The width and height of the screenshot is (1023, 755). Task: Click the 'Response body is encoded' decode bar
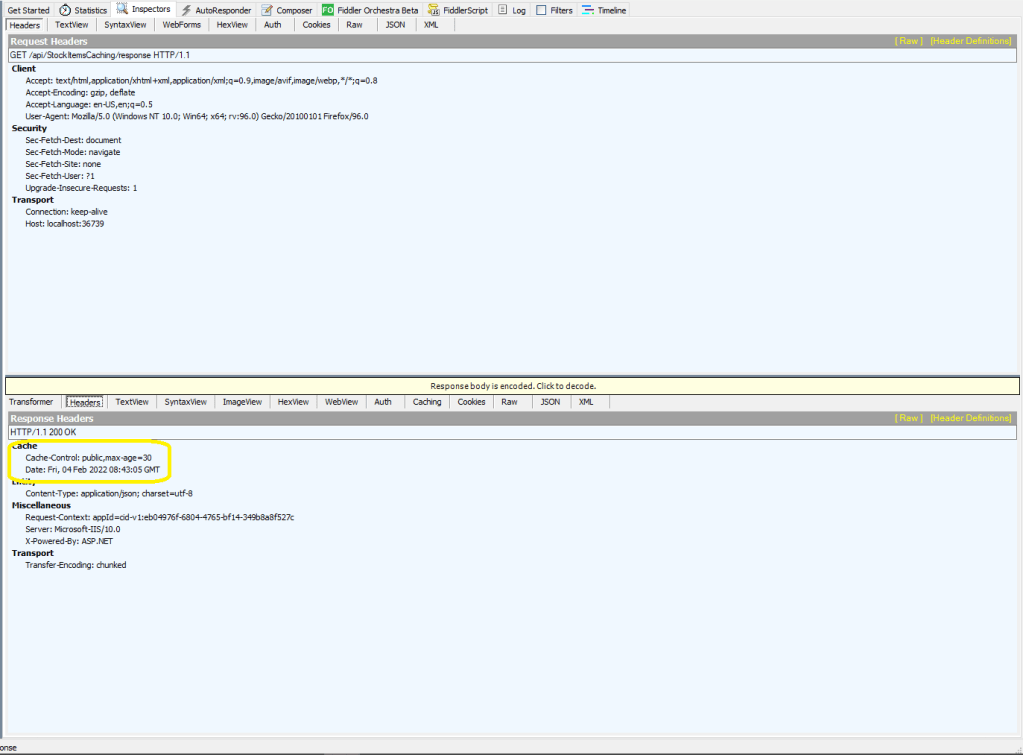(x=512, y=386)
